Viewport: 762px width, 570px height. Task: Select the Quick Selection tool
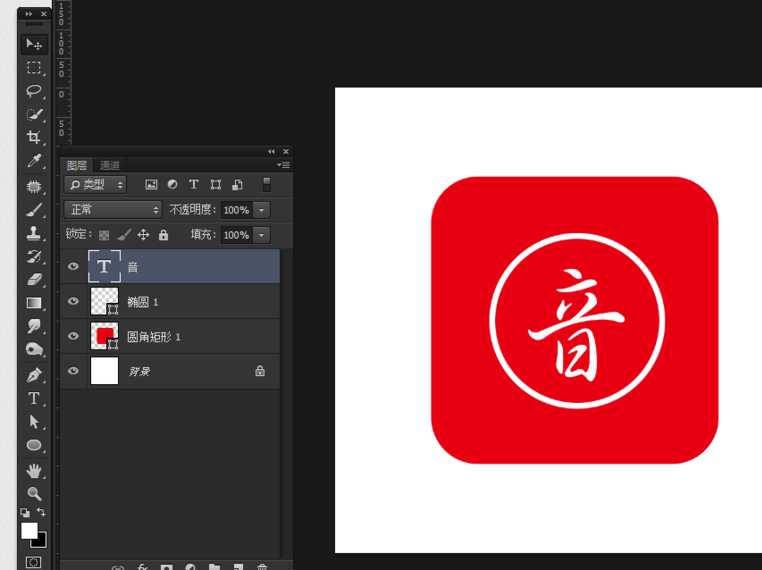pyautogui.click(x=34, y=114)
